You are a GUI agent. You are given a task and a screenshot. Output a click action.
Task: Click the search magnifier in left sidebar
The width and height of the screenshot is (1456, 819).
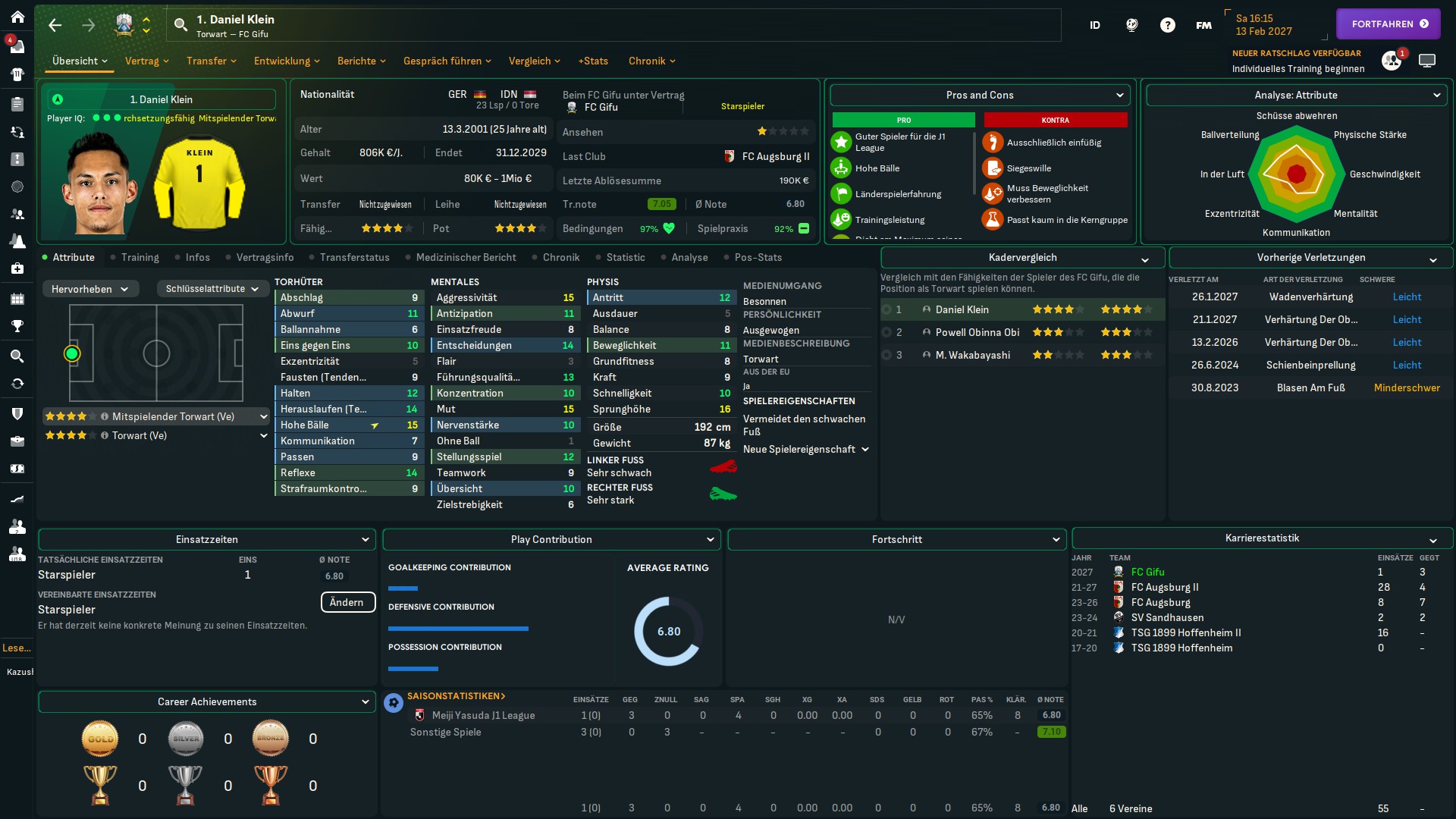(x=17, y=356)
